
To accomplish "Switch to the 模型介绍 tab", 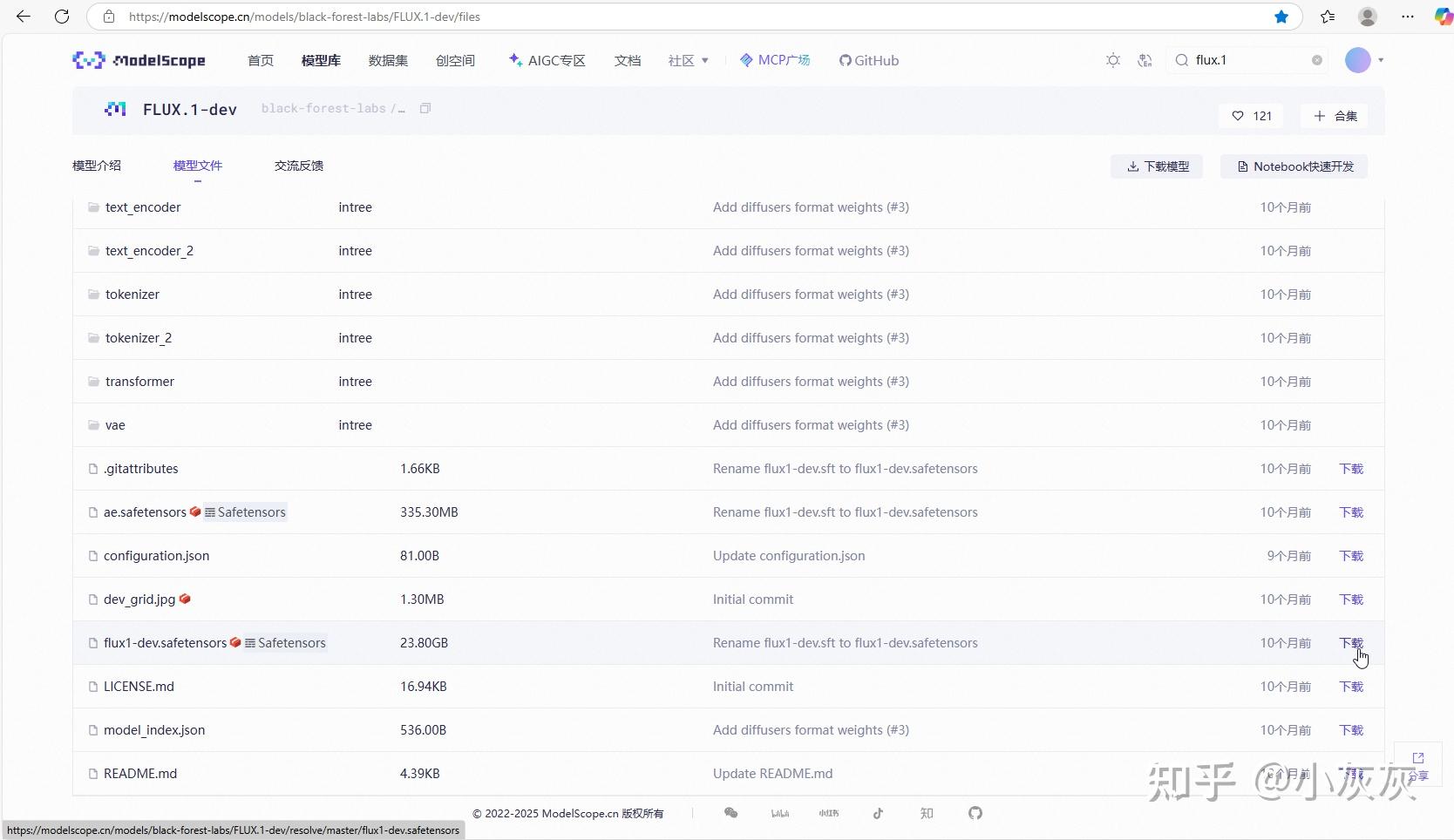I will click(97, 166).
